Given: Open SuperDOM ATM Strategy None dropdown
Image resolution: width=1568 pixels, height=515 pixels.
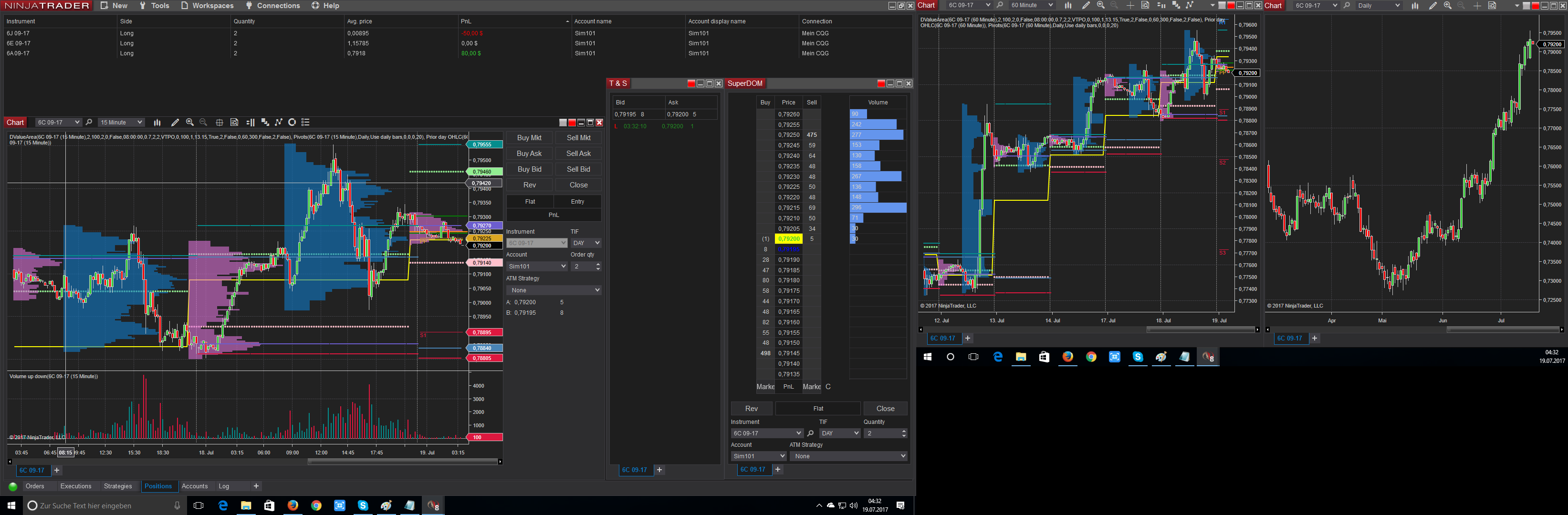Looking at the screenshot, I should [848, 456].
